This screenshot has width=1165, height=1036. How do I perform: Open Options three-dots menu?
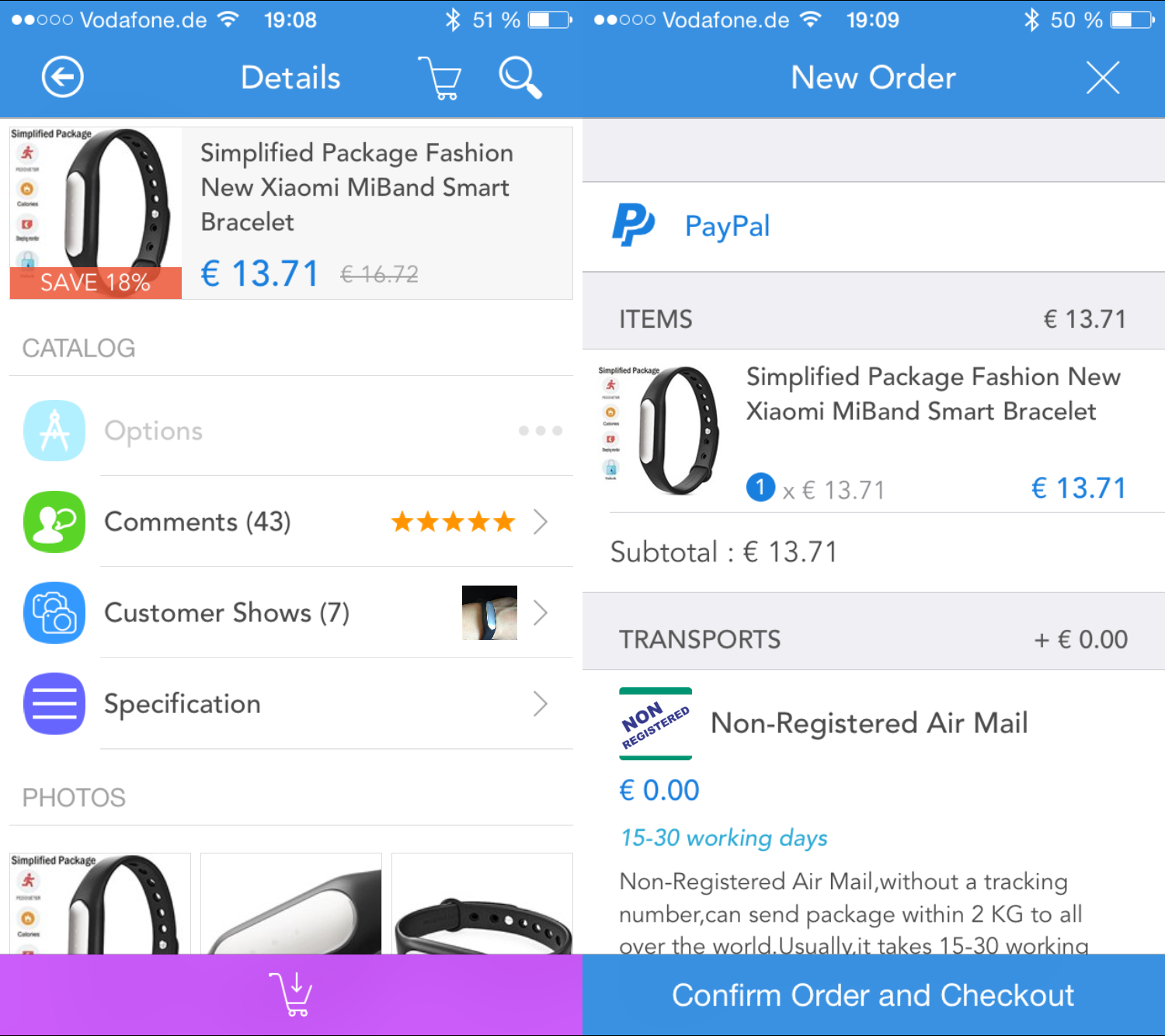(x=541, y=431)
